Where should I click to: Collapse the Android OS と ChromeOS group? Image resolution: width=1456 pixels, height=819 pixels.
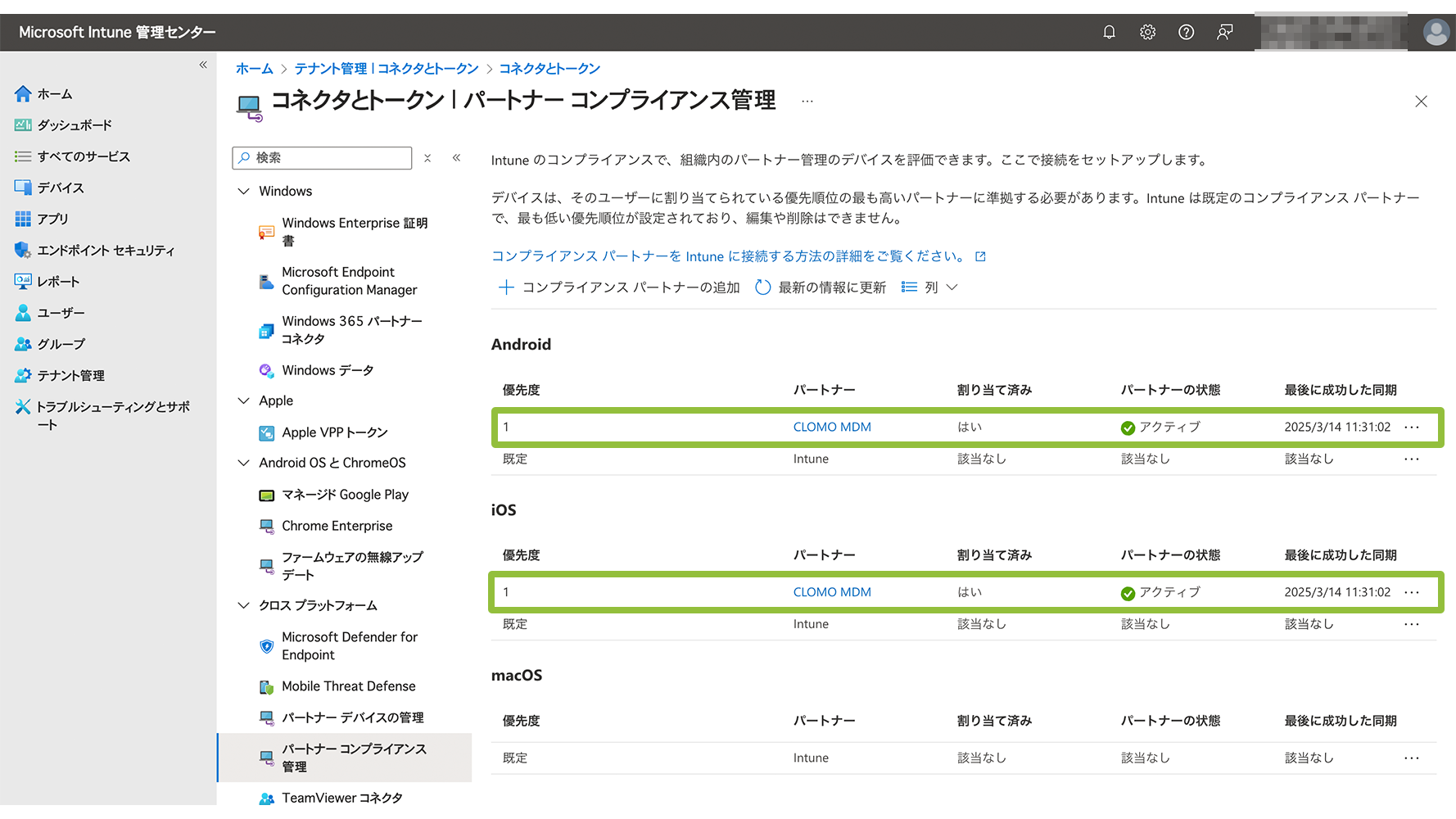[243, 463]
